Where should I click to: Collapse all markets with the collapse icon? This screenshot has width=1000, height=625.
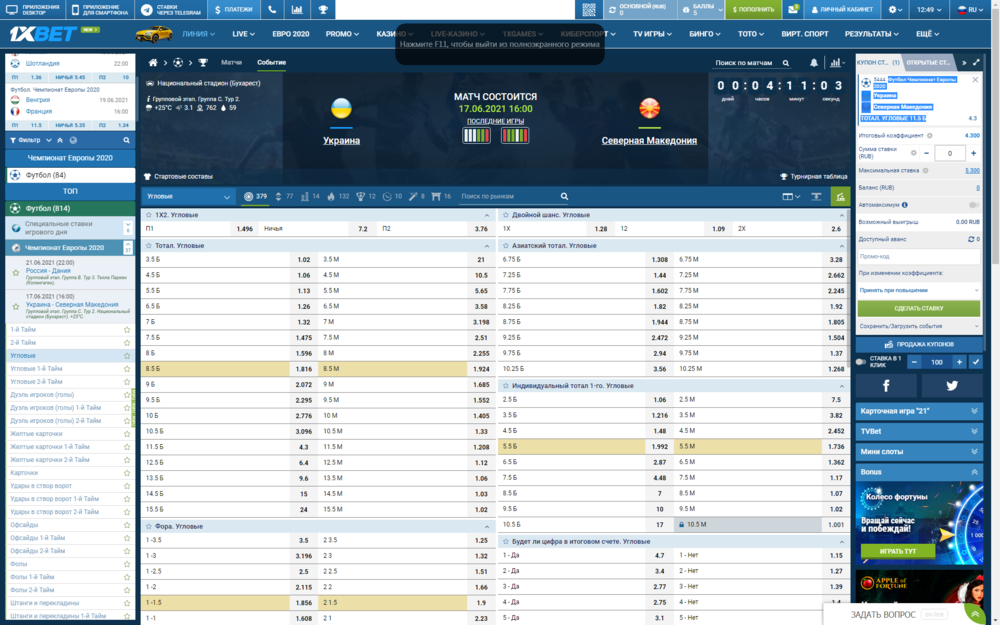pos(816,196)
